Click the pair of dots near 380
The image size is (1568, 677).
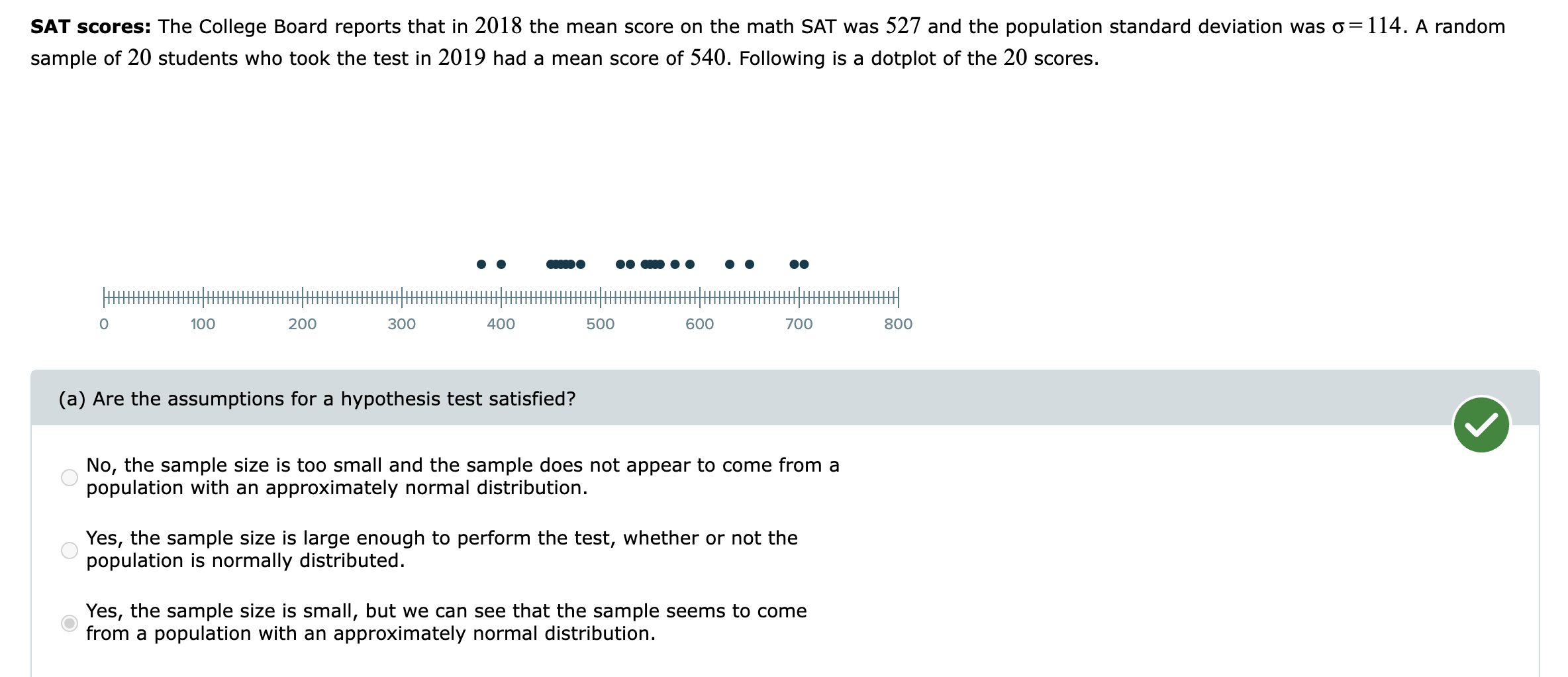(x=490, y=263)
